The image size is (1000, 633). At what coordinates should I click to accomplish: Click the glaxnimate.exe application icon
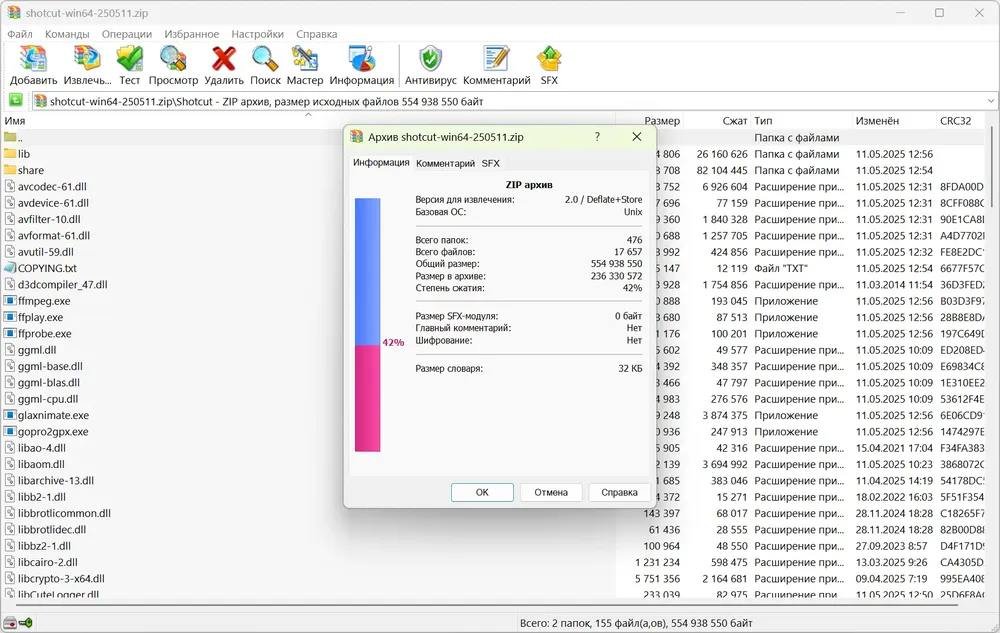click(10, 415)
